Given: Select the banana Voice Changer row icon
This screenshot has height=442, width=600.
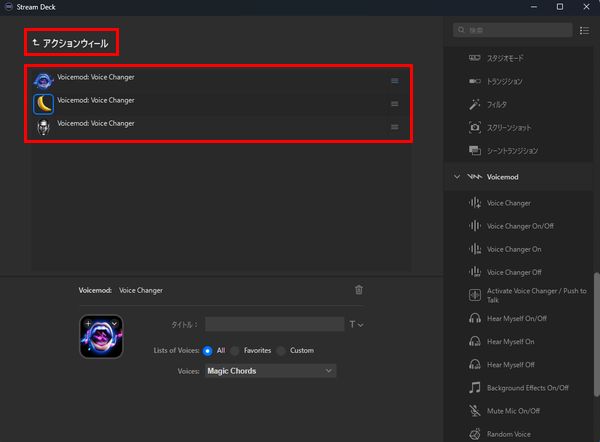Looking at the screenshot, I should click(x=43, y=104).
